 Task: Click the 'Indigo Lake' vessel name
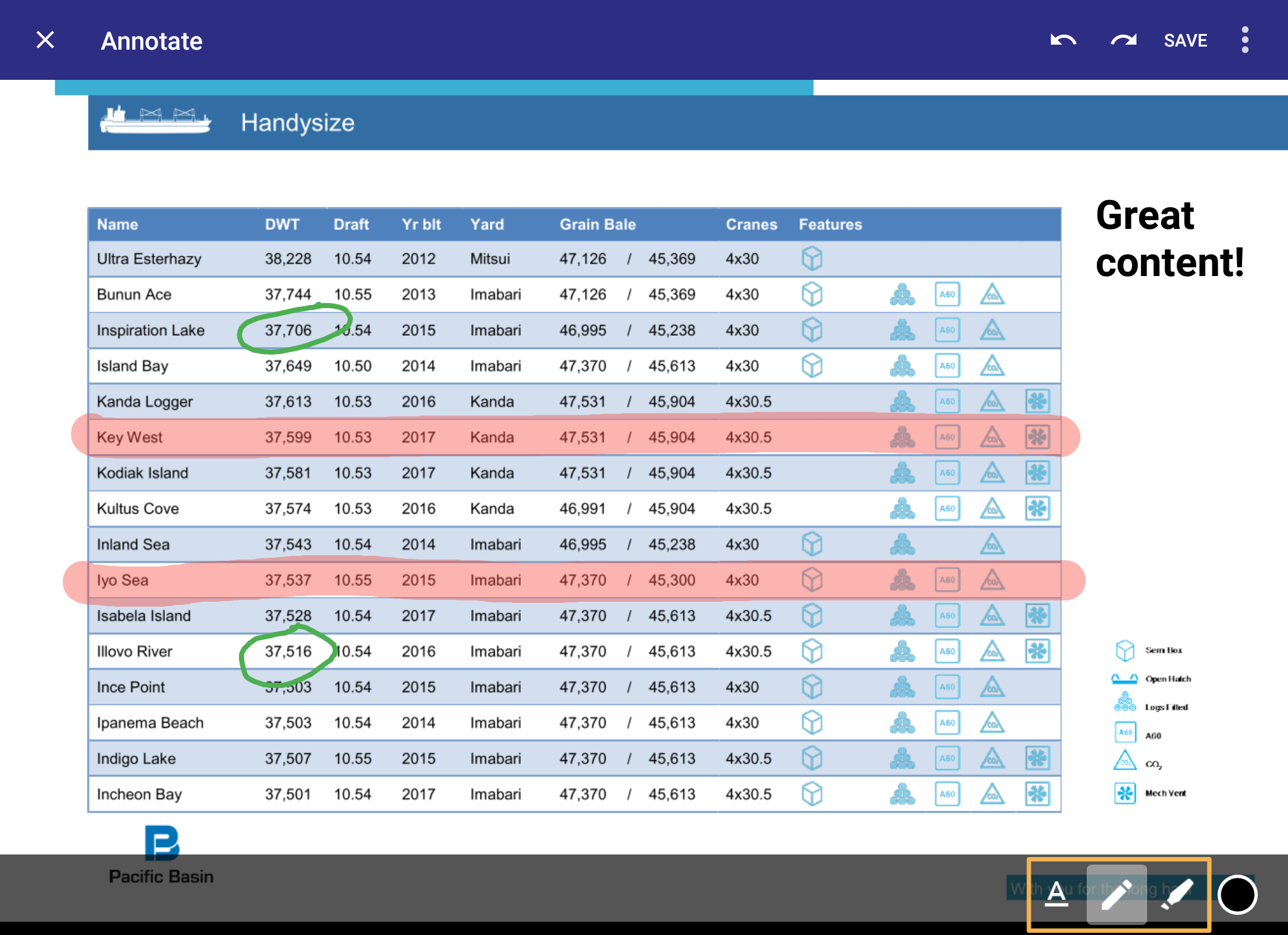tap(136, 759)
